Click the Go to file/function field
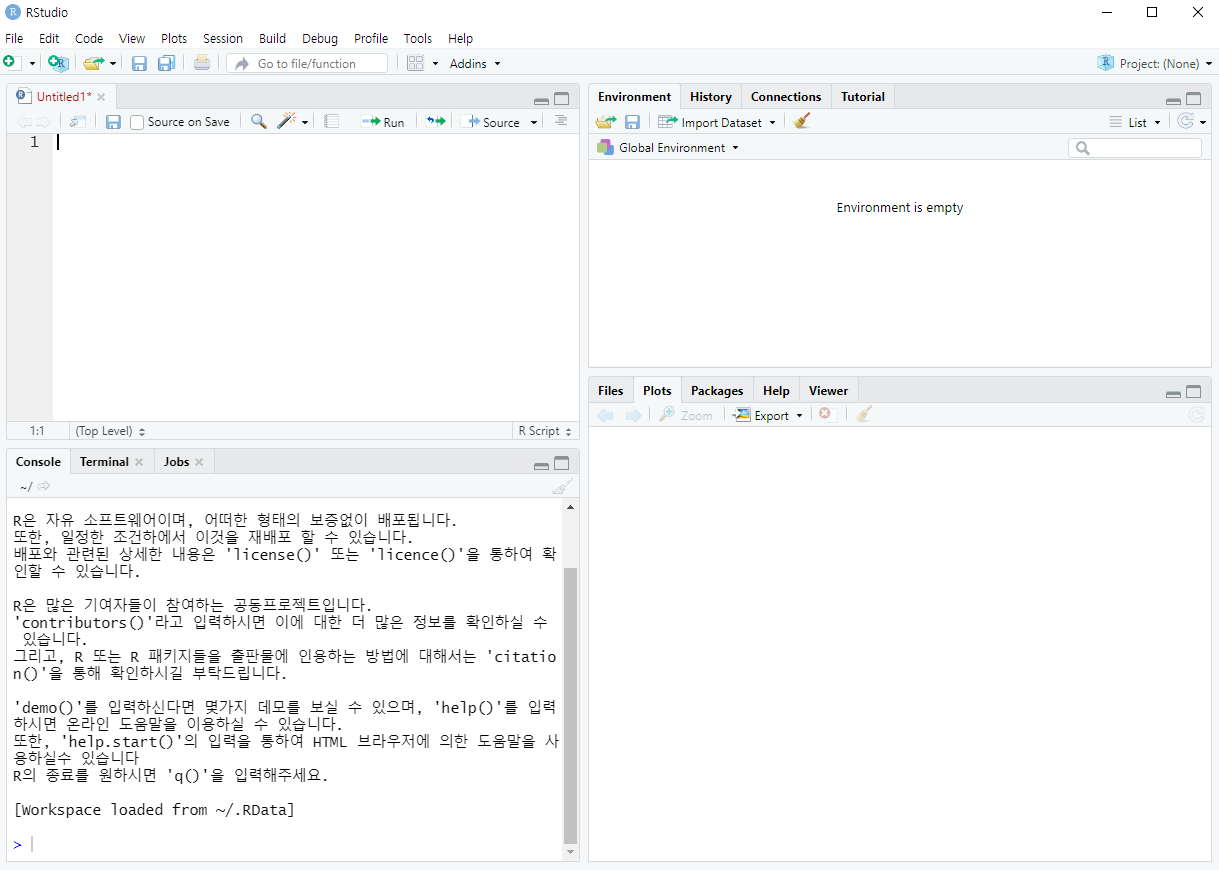The height and width of the screenshot is (870, 1219). (307, 63)
